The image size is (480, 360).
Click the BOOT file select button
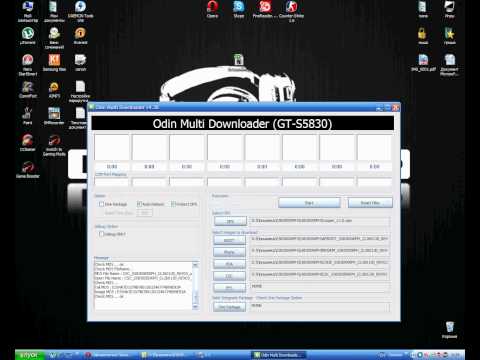(229, 240)
